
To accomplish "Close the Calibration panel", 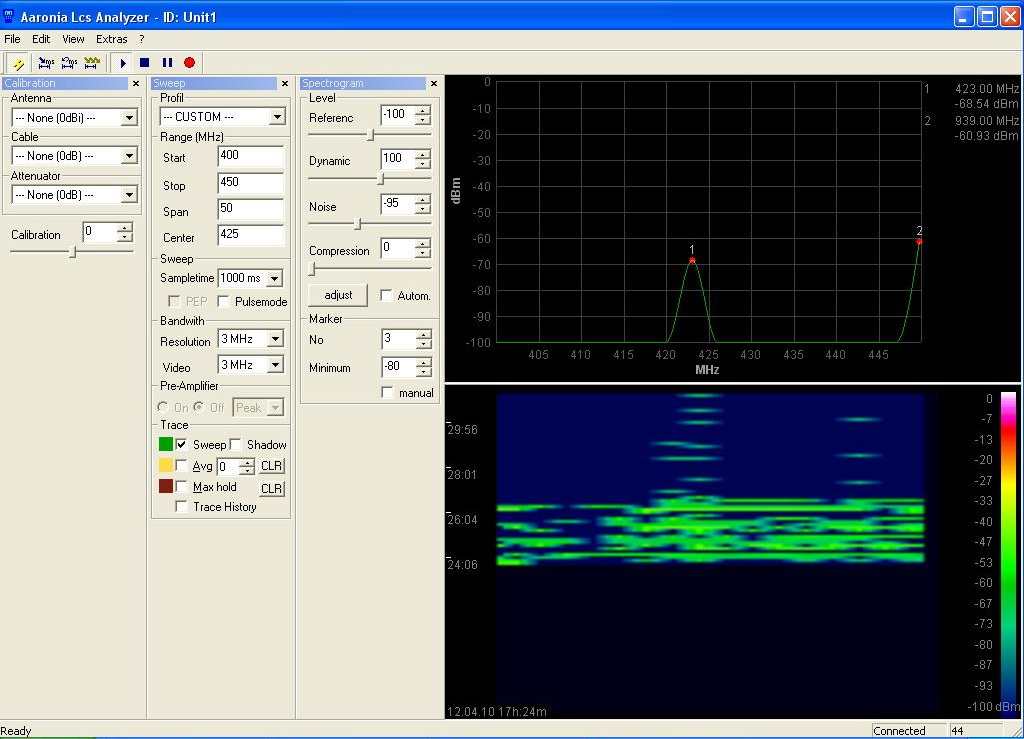I will tap(136, 84).
